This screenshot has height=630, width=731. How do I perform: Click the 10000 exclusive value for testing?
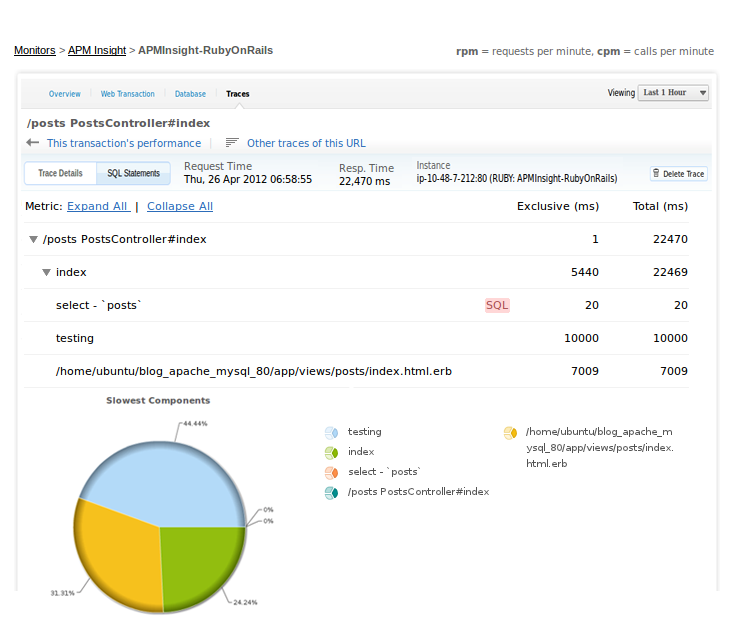581,338
